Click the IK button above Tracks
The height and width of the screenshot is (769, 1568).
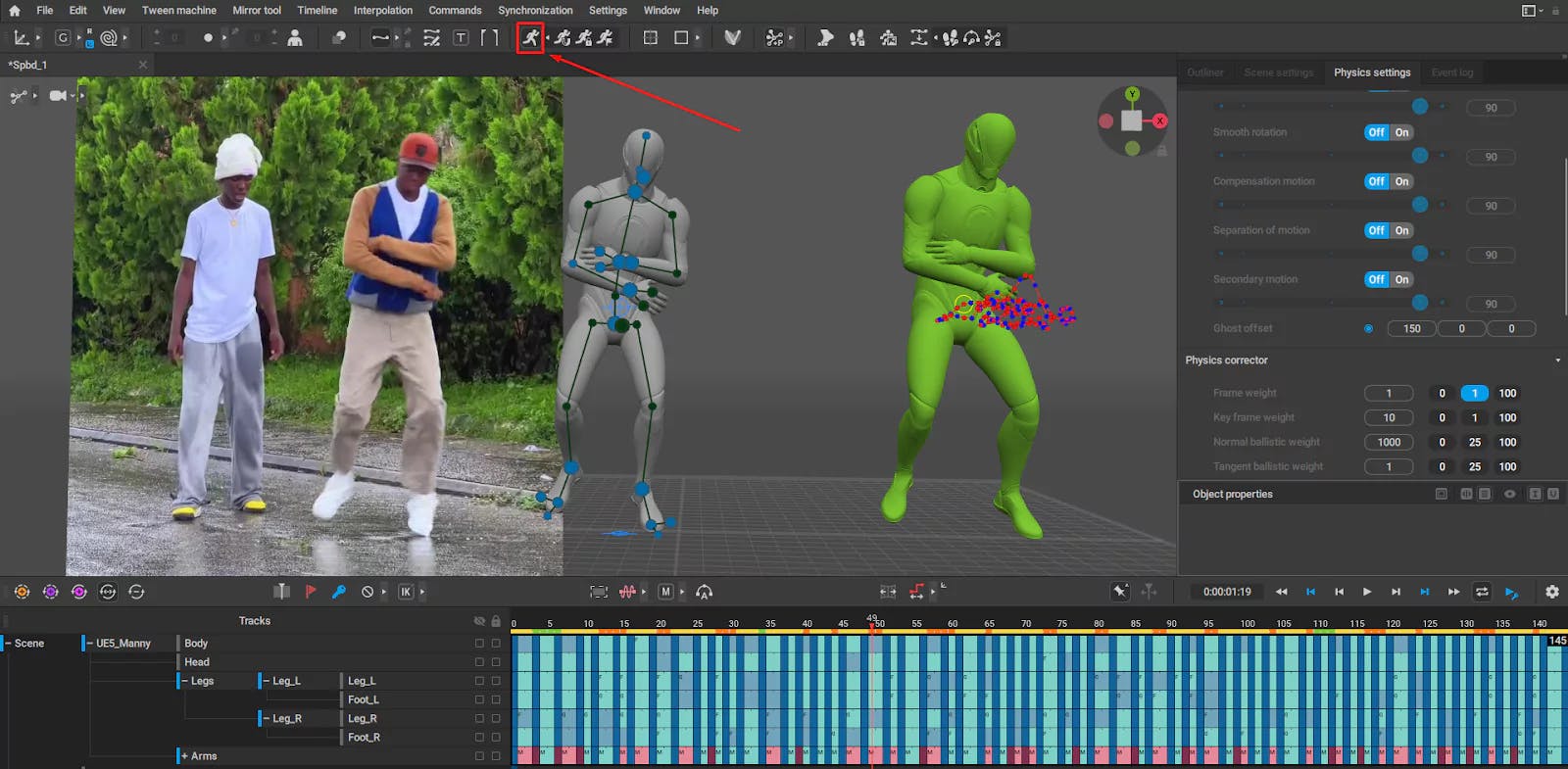(406, 592)
